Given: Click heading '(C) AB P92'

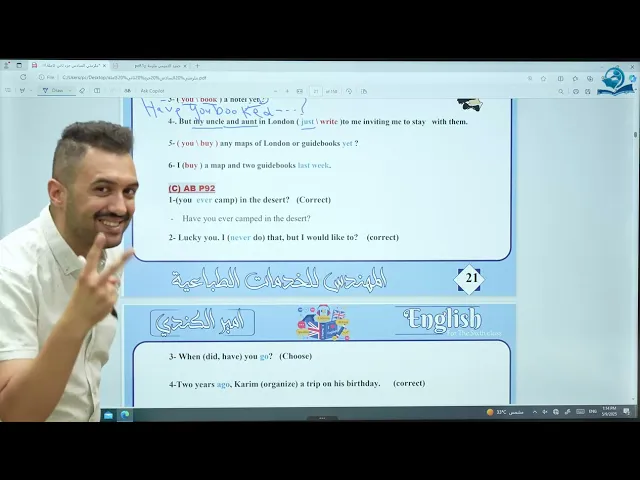Looking at the screenshot, I should tap(191, 188).
